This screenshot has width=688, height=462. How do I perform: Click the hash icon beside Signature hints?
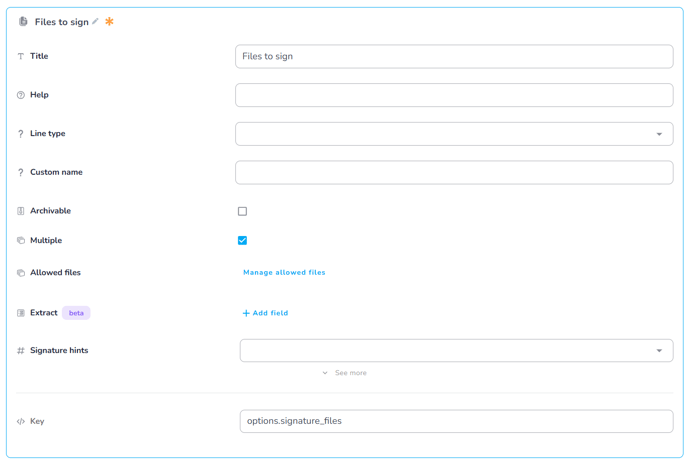point(21,351)
